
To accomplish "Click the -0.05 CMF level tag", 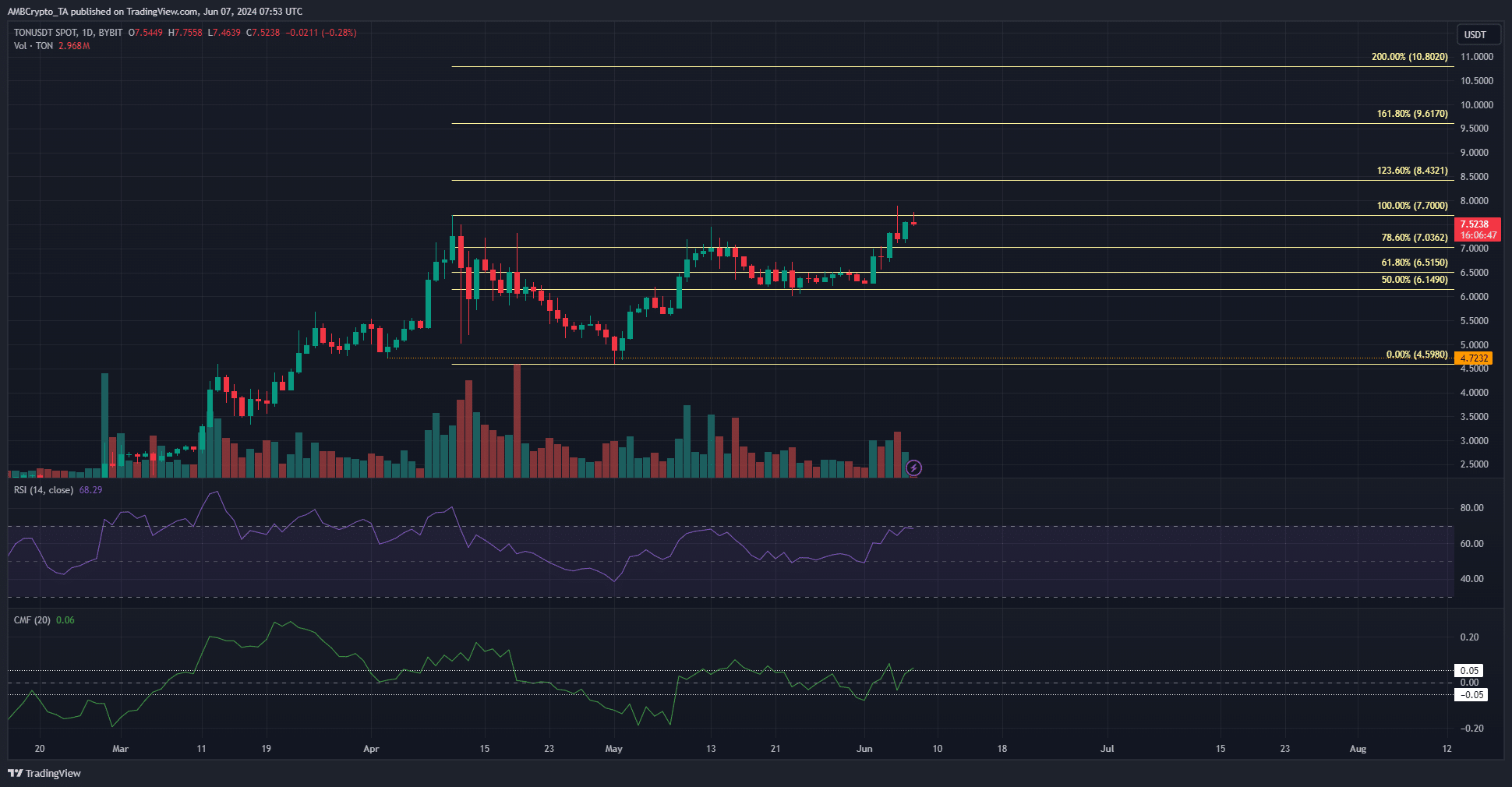I will (x=1471, y=695).
